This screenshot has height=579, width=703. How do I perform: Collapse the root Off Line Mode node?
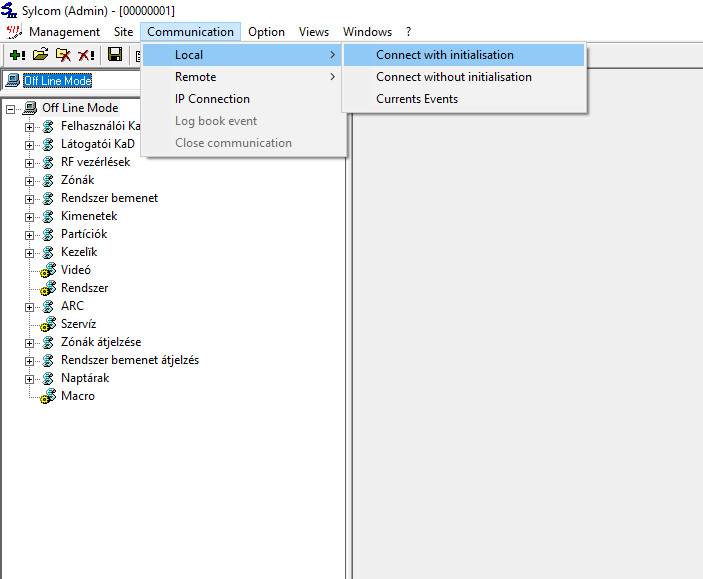[x=11, y=108]
